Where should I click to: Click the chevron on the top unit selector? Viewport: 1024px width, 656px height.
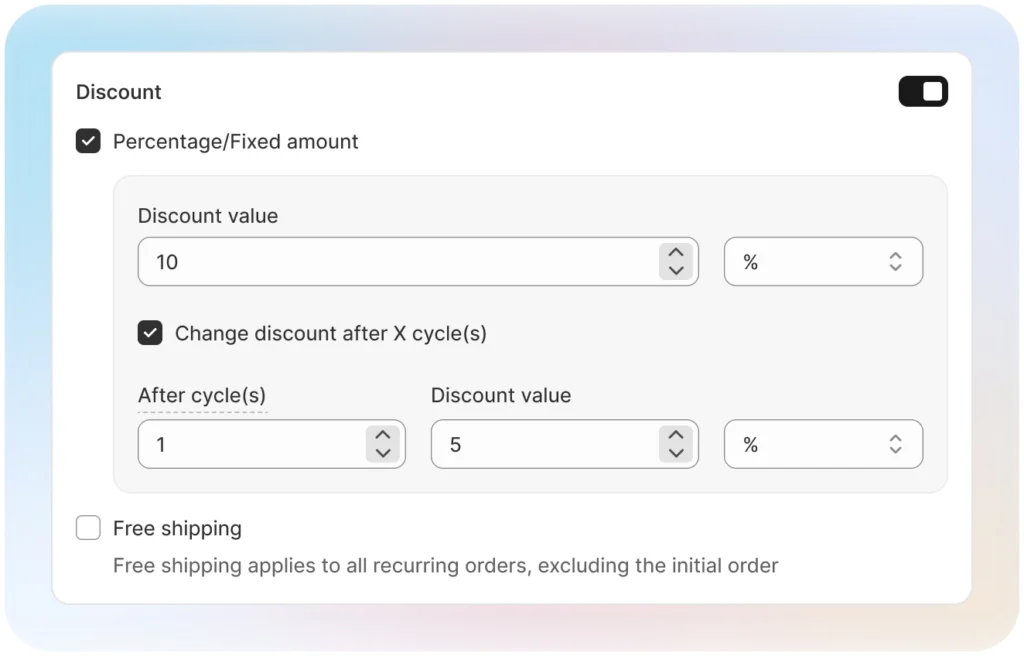(895, 261)
